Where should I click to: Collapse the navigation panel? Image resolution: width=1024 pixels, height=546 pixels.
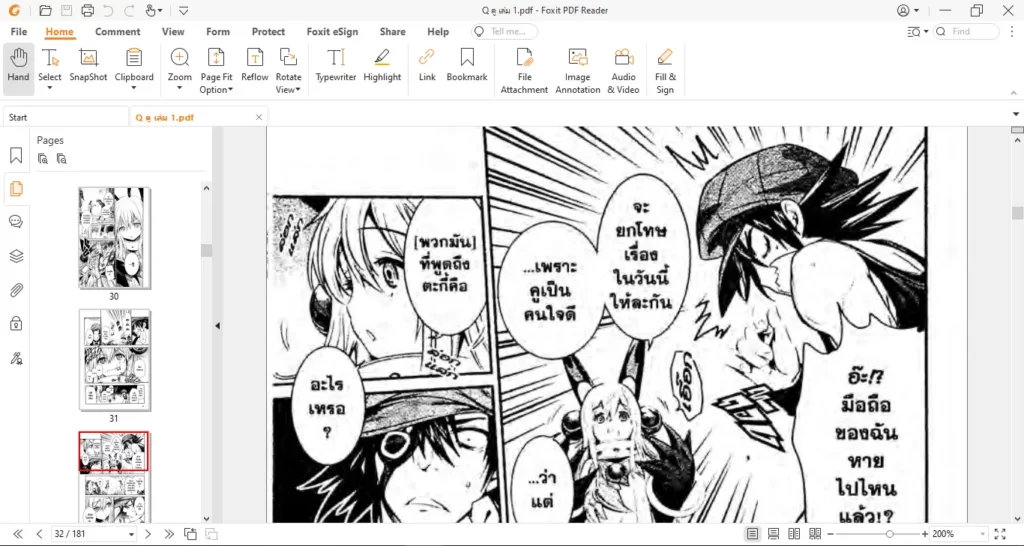coord(217,325)
